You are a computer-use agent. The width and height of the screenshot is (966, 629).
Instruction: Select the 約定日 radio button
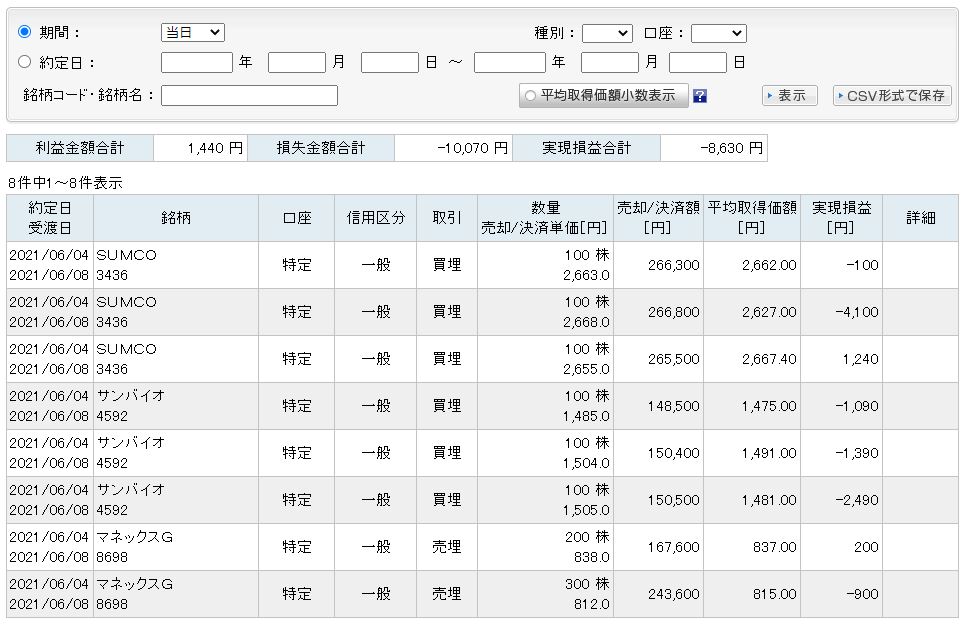point(25,62)
